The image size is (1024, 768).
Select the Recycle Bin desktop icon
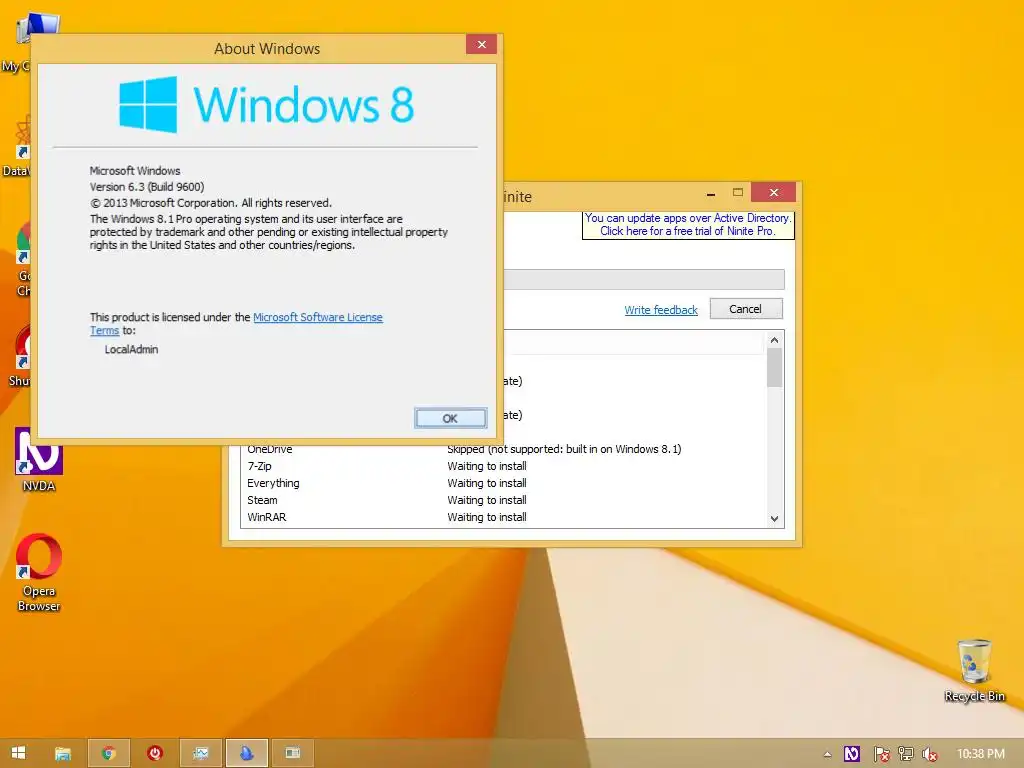coord(974,671)
